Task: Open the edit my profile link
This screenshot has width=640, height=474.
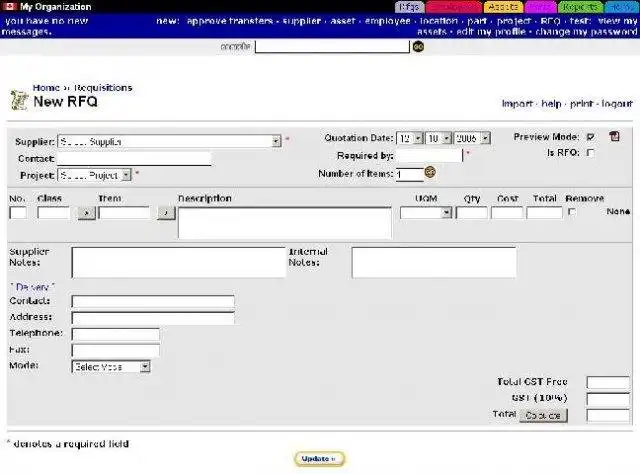Action: coord(491,31)
